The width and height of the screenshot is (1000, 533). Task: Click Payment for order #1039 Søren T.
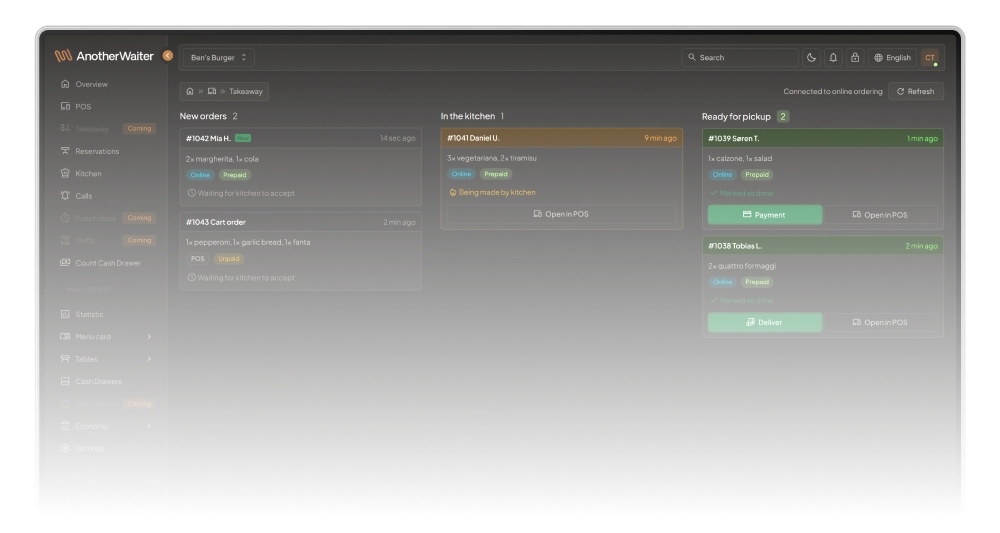(x=765, y=215)
